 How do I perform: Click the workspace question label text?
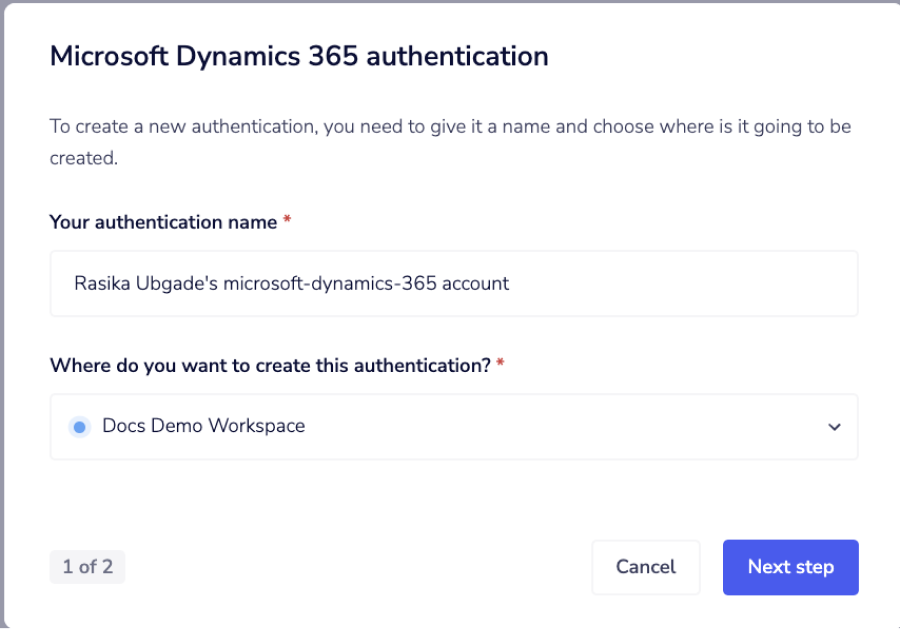(x=270, y=365)
